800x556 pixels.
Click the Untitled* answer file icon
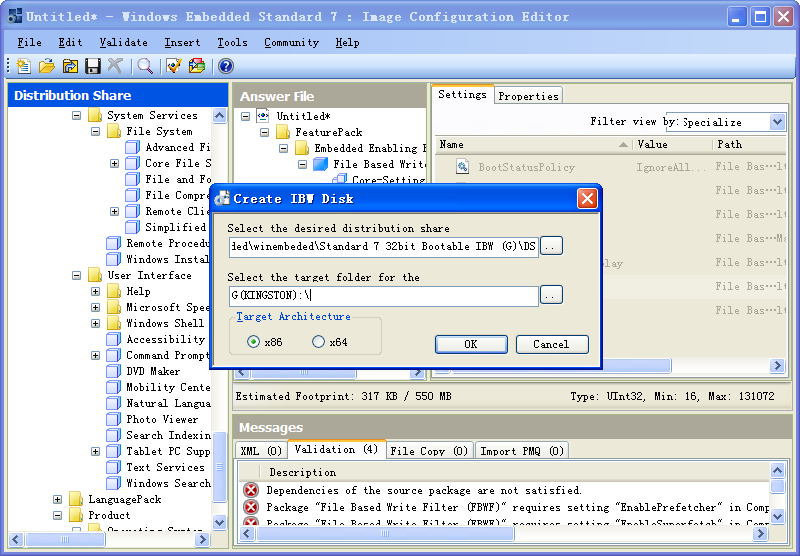pyautogui.click(x=263, y=116)
